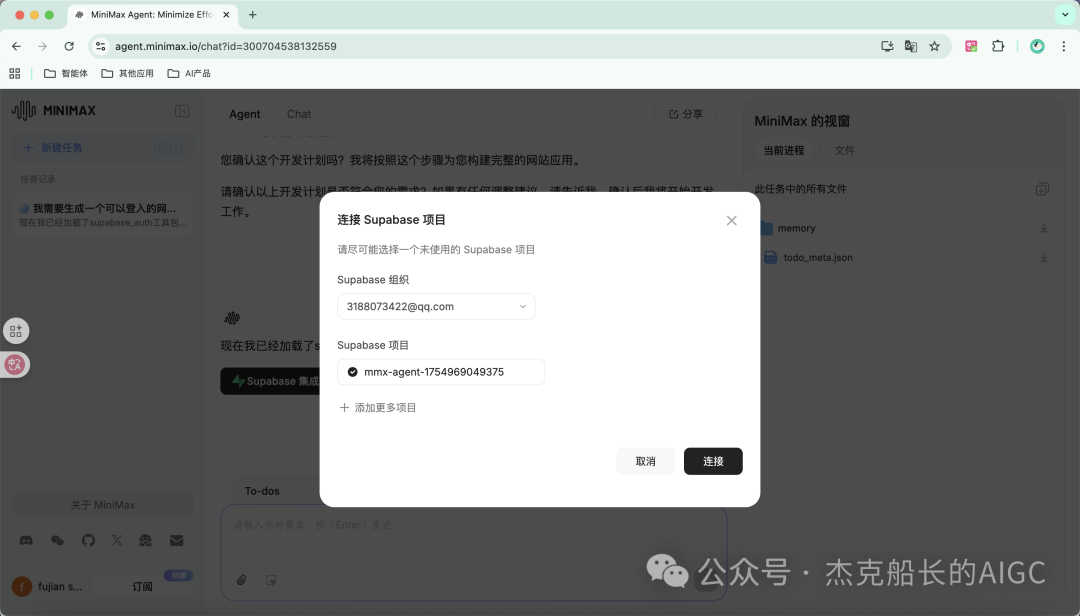Click the floating pink translate widget
1080x616 pixels.
point(15,365)
